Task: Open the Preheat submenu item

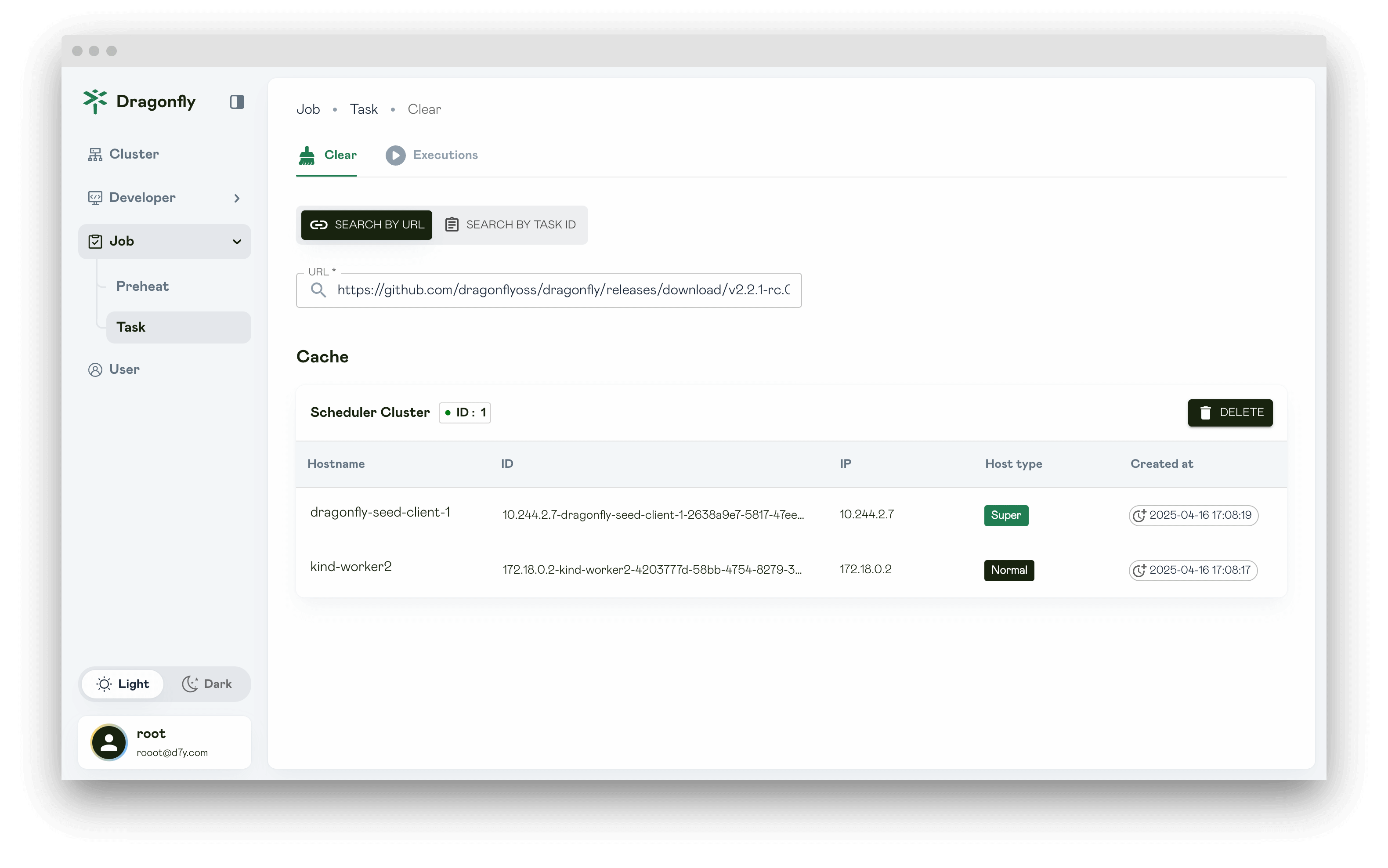Action: click(x=178, y=286)
